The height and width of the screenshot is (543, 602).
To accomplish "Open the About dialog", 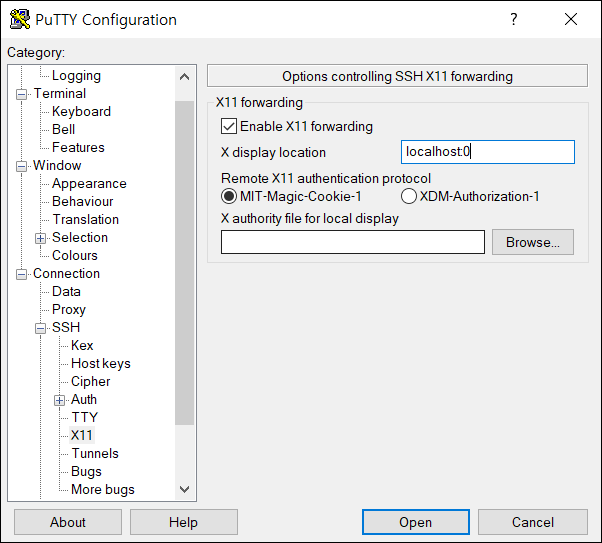I will [68, 522].
